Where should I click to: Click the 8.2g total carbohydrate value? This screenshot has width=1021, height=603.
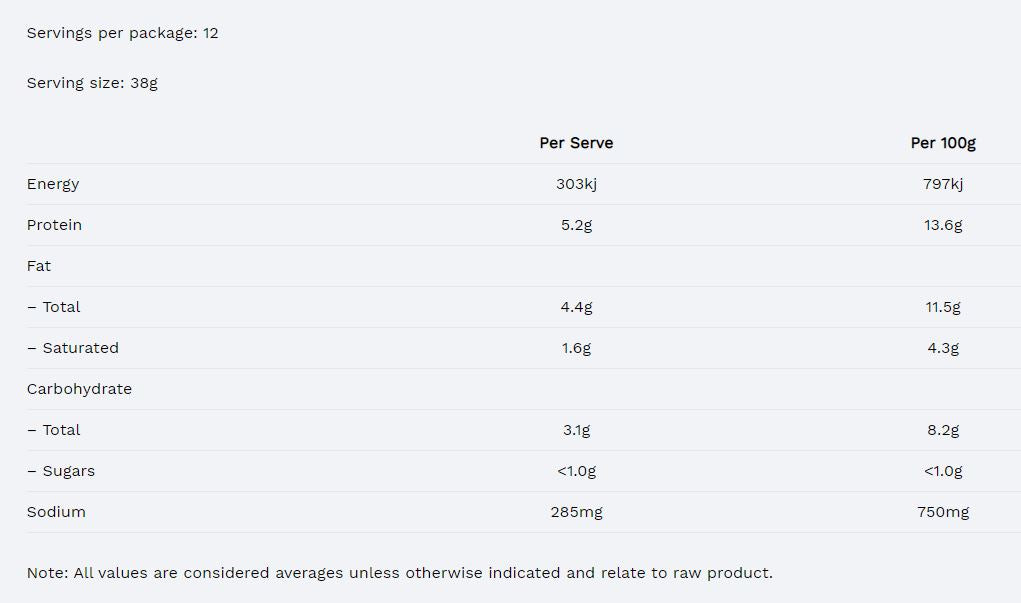(942, 430)
